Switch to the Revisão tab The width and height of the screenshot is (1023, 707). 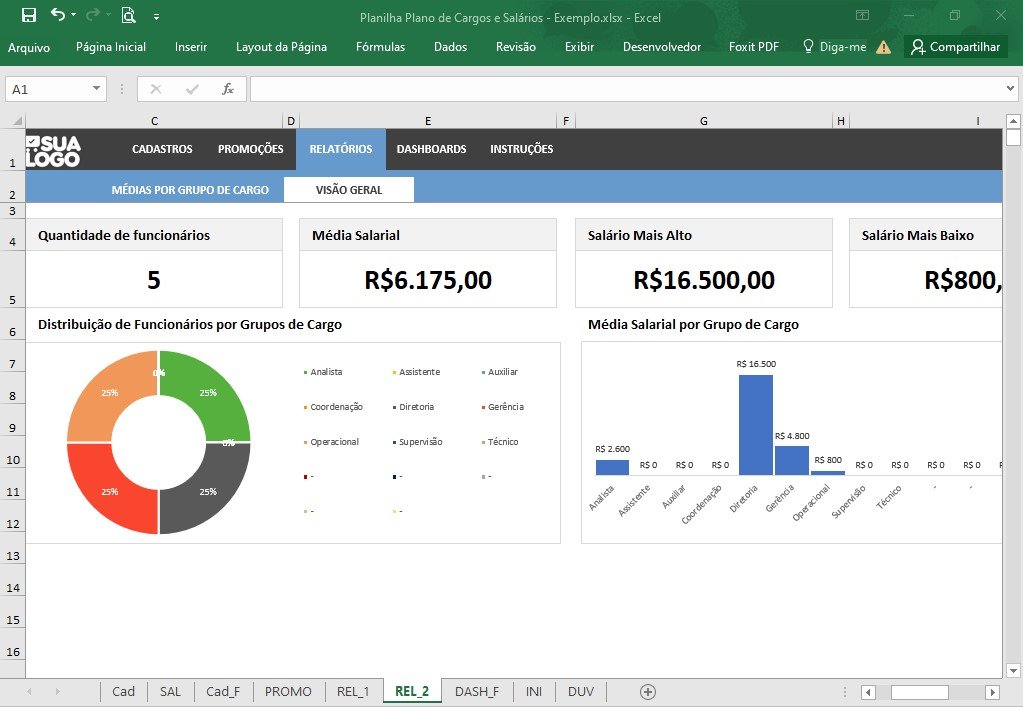[x=515, y=47]
